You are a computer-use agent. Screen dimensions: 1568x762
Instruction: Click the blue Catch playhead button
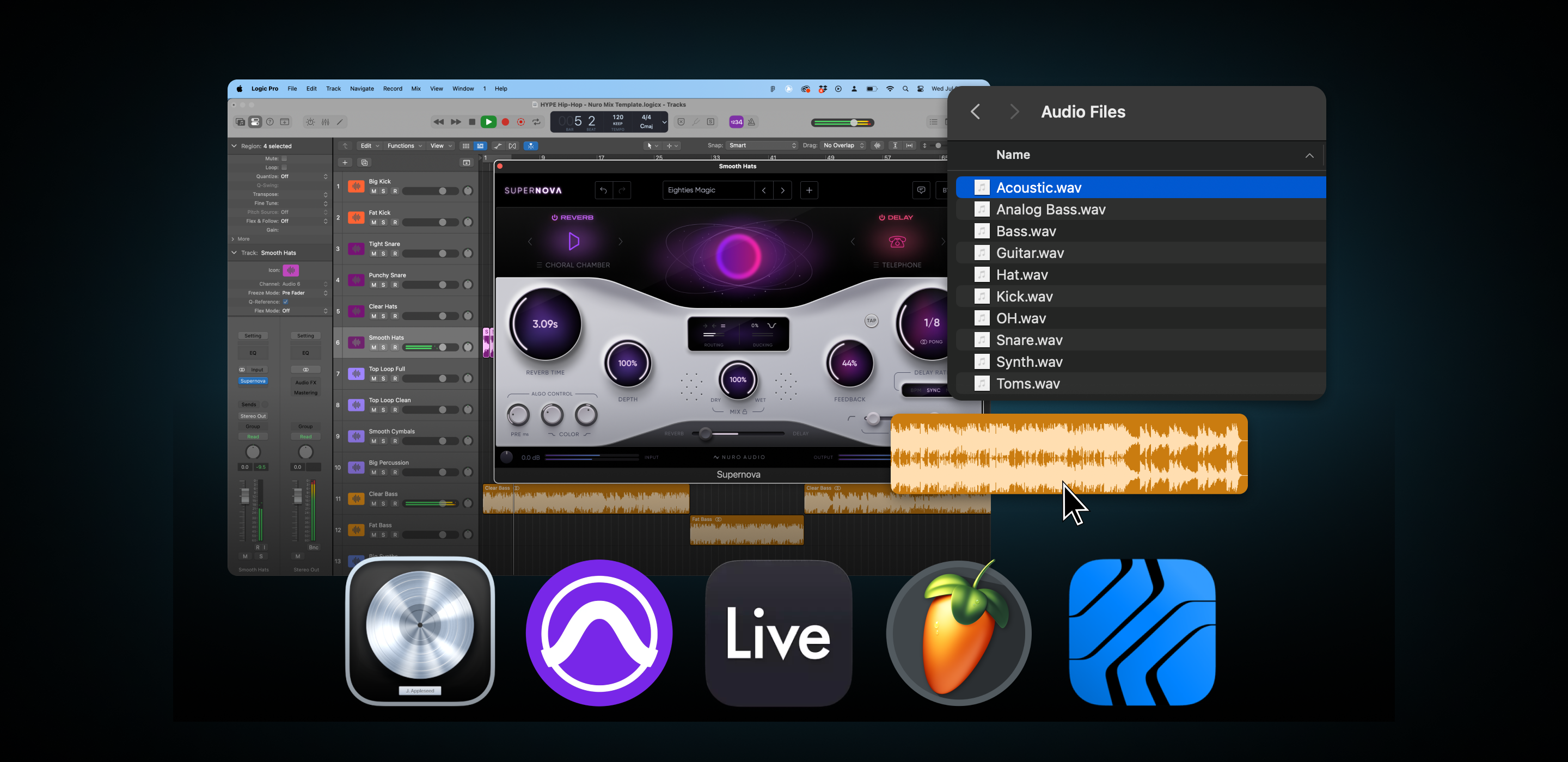tap(531, 145)
